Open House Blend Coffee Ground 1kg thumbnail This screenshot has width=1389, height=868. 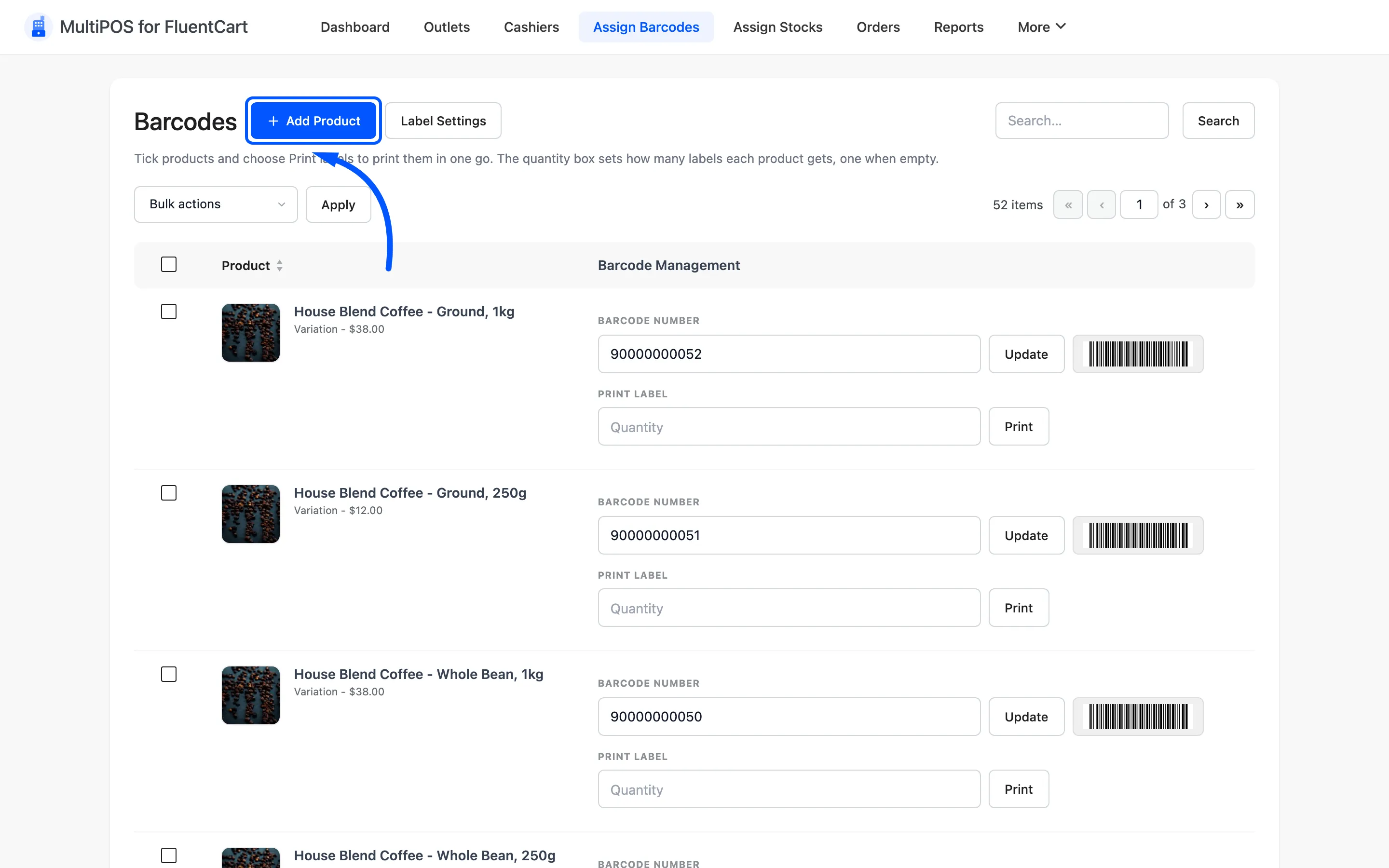click(x=251, y=333)
